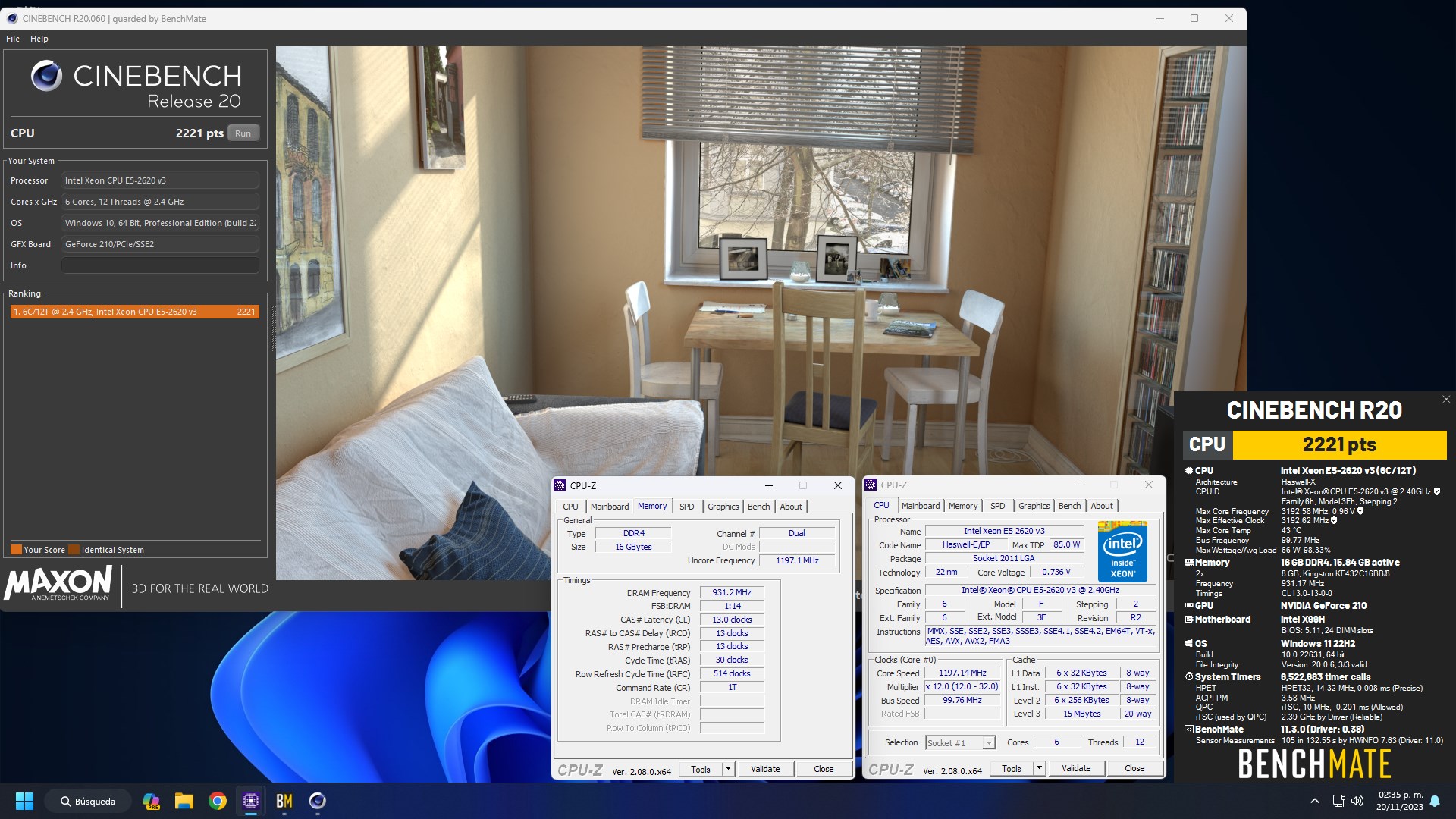1456x819 pixels.
Task: Click Tools button in CPU-Z Memory window
Action: pos(701,769)
